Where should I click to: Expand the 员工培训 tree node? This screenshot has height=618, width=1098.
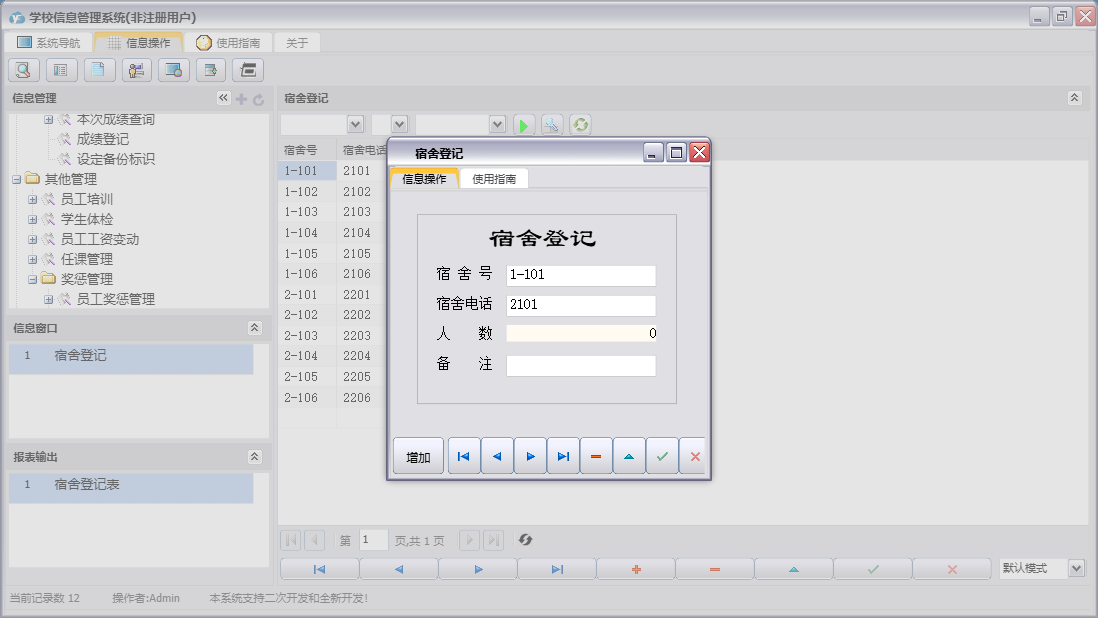coord(33,199)
